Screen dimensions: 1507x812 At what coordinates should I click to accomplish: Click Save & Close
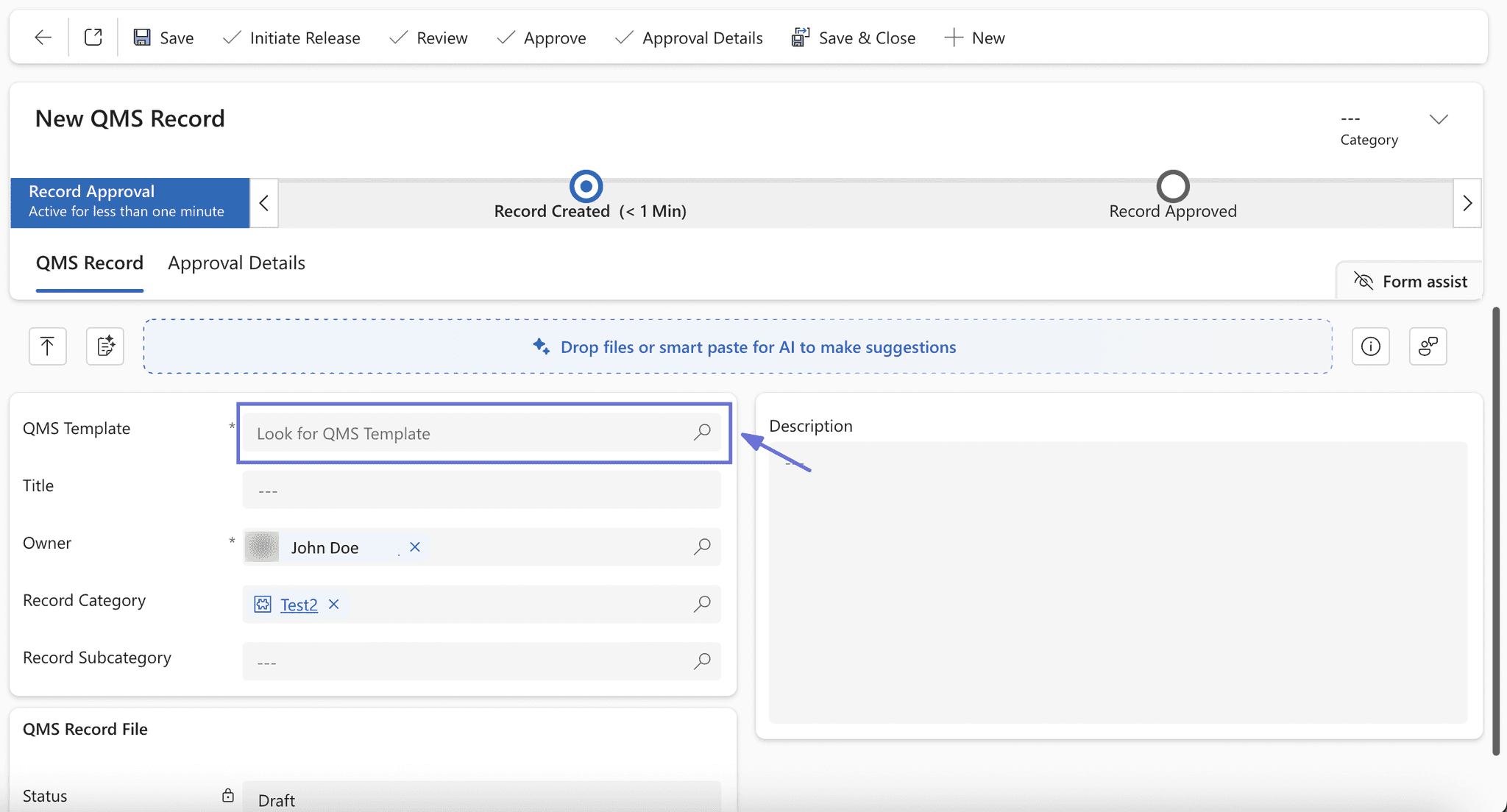point(854,38)
